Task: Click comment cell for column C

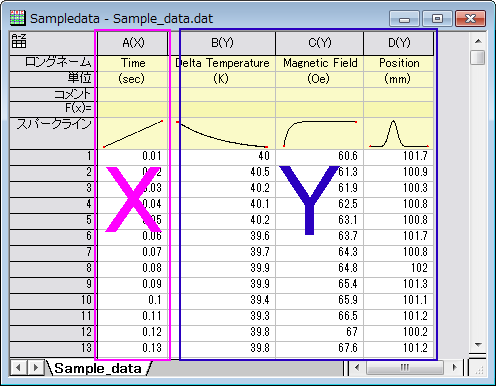Action: [319, 95]
